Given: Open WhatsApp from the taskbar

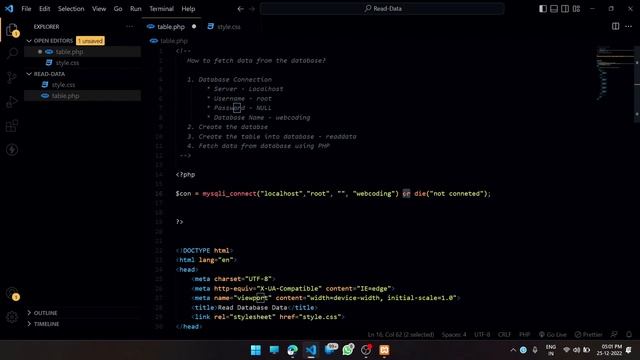Looking at the screenshot, I should (348, 350).
